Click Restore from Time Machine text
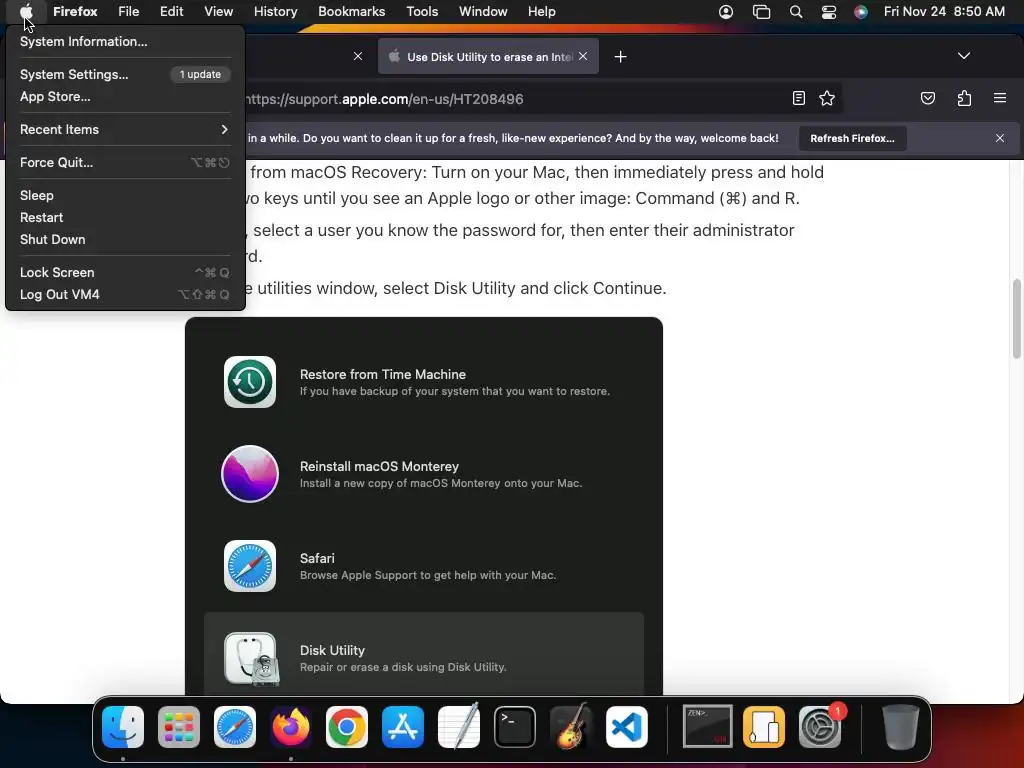 coord(383,374)
